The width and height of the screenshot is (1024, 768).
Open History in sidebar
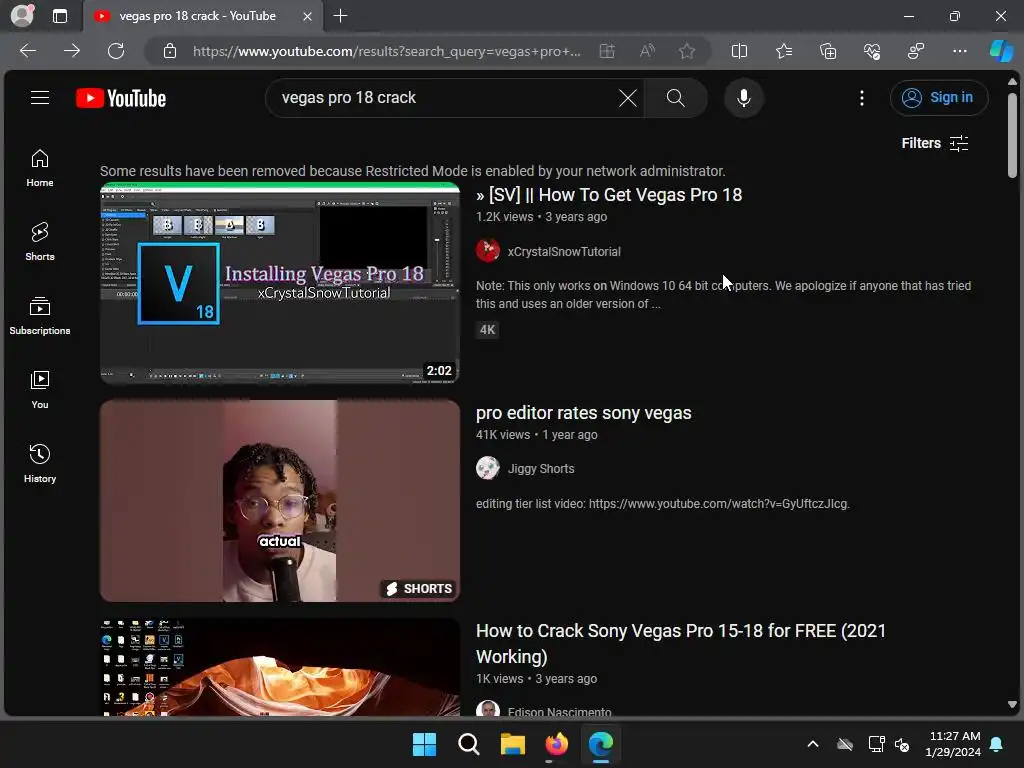point(40,464)
